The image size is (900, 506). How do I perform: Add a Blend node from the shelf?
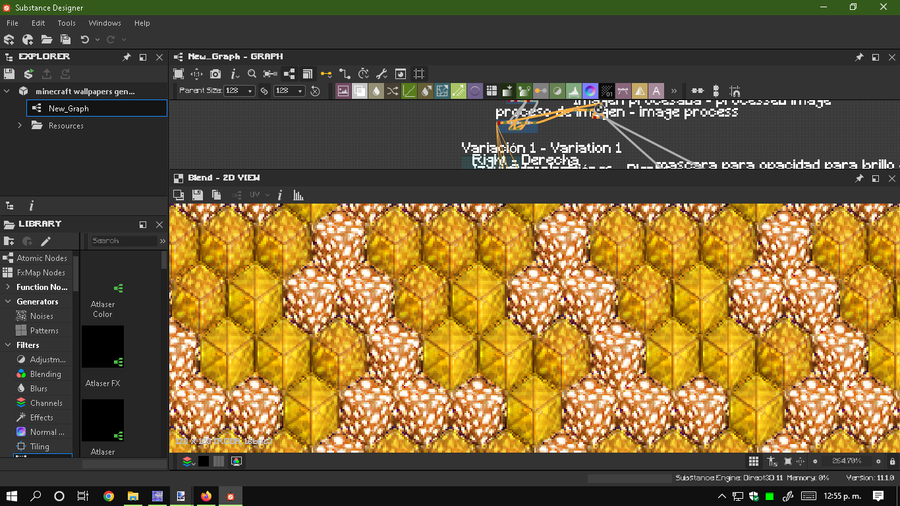(x=359, y=91)
